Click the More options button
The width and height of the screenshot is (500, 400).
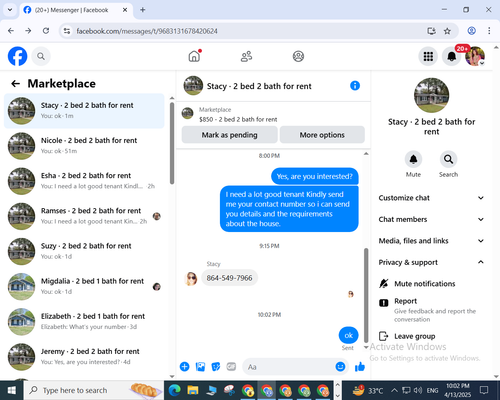tap(322, 135)
